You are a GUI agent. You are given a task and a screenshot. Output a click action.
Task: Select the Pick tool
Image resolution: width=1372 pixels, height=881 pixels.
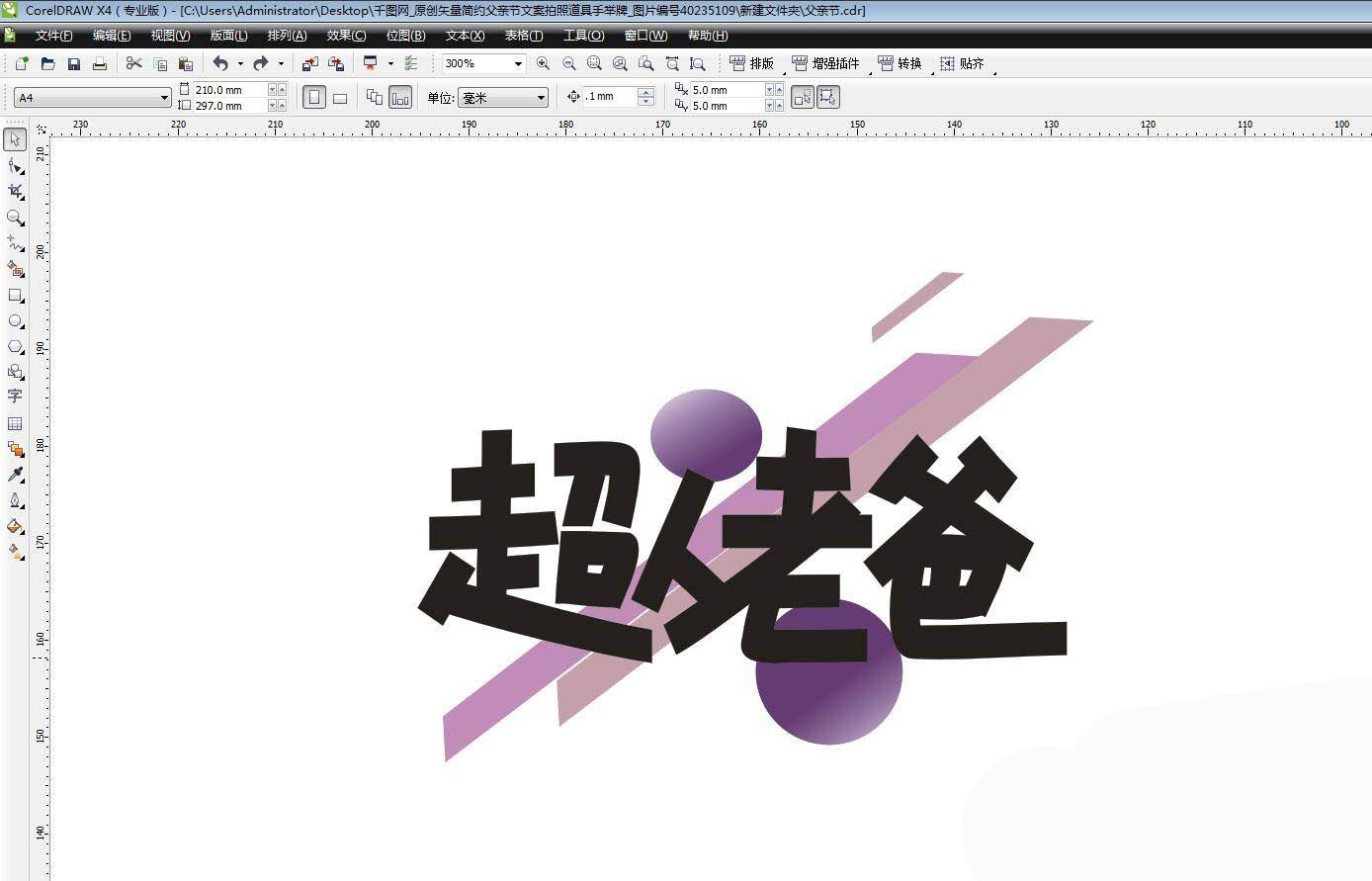pyautogui.click(x=14, y=139)
